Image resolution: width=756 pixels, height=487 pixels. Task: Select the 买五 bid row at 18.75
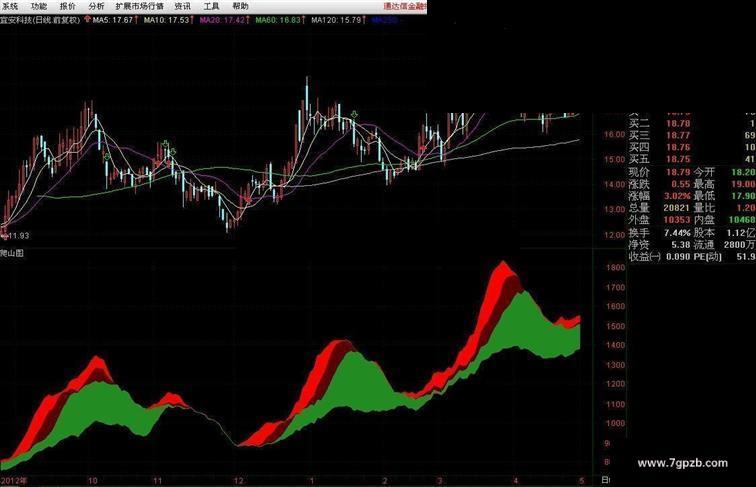coord(692,160)
